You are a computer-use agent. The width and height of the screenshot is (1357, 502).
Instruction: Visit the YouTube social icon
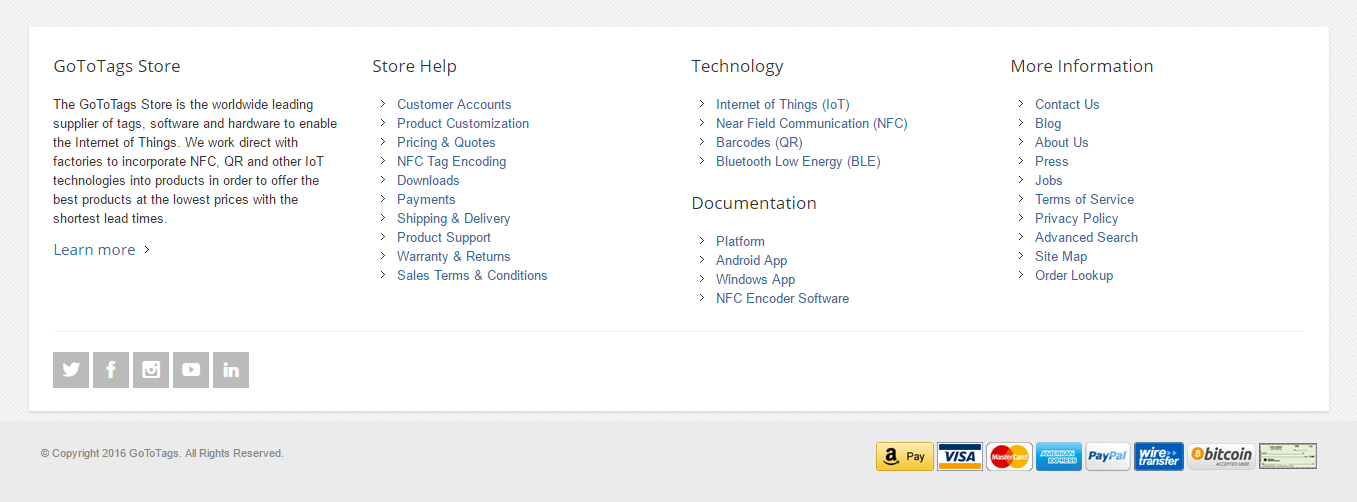coord(191,370)
